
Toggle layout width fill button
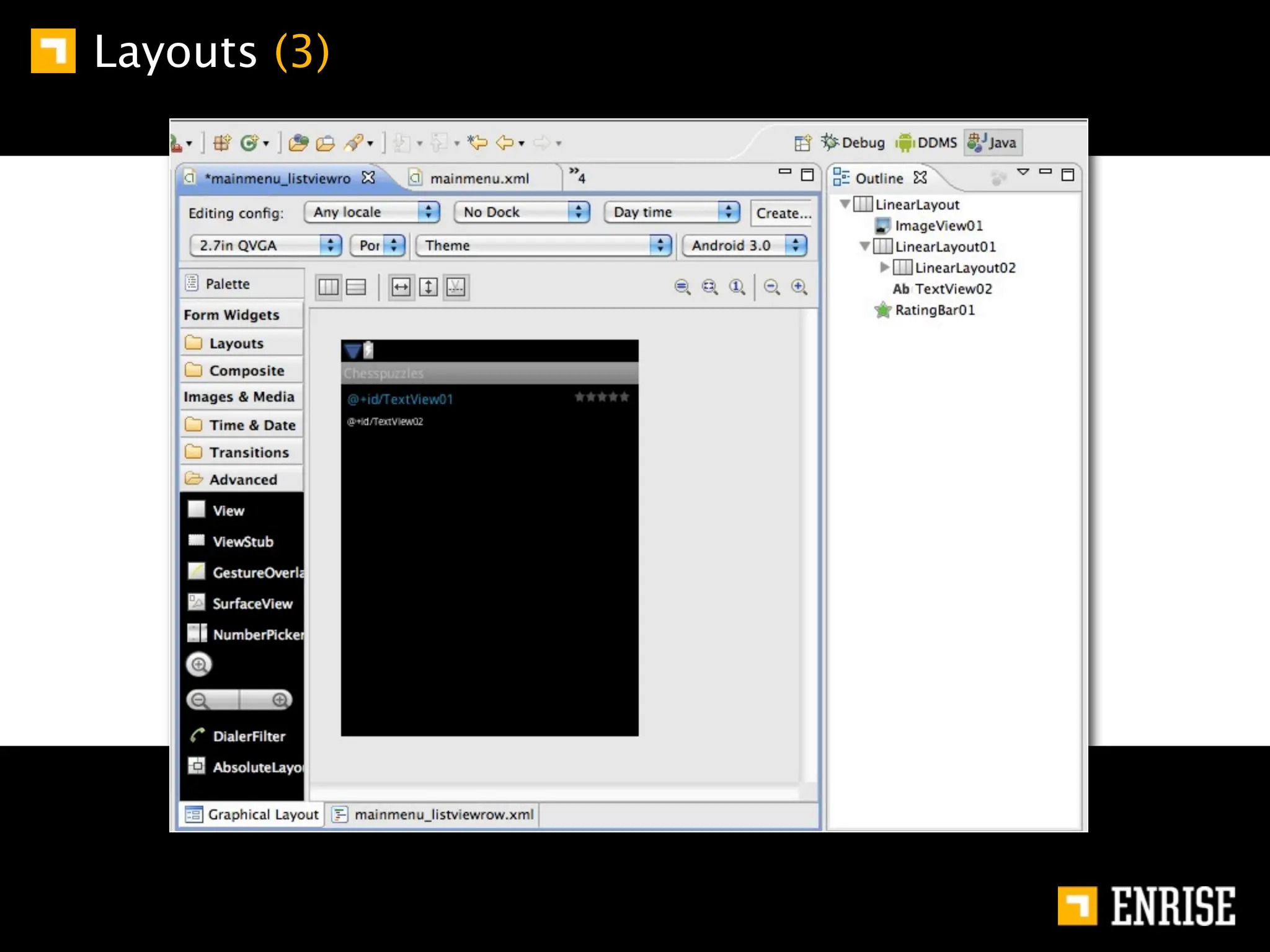[x=401, y=287]
